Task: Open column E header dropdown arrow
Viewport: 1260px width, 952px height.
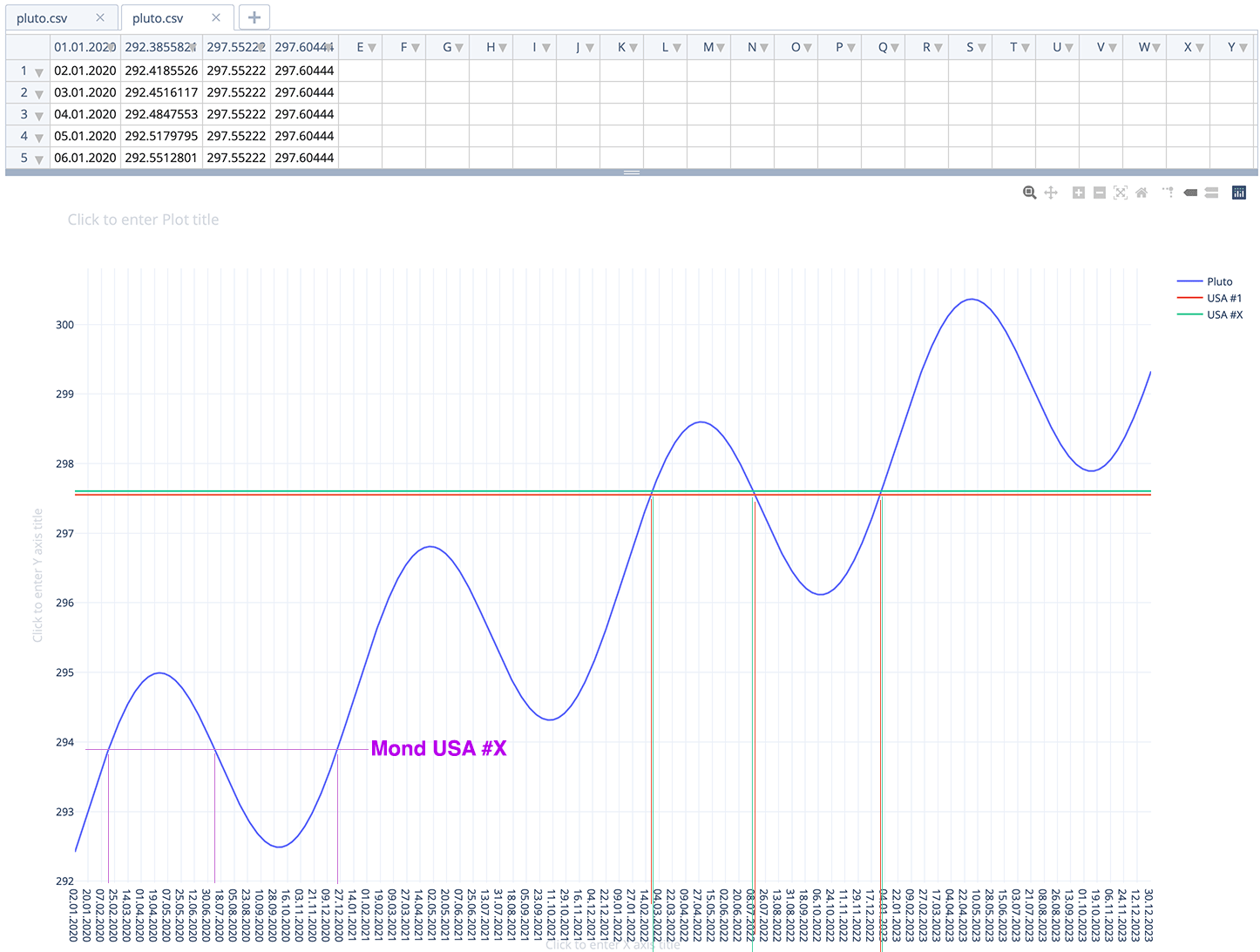Action: (372, 48)
